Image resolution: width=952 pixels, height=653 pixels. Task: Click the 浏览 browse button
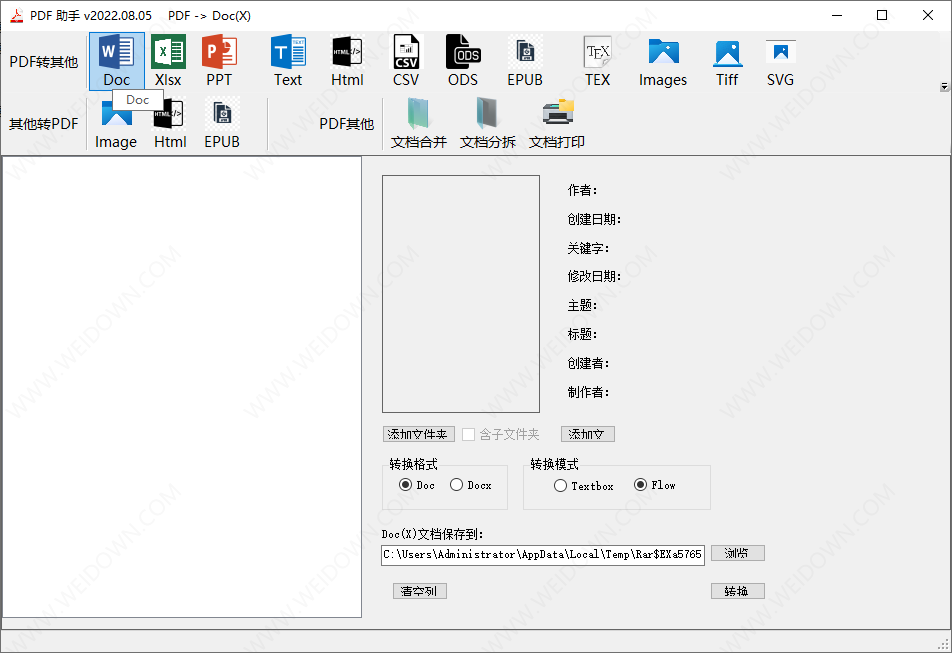pos(738,553)
